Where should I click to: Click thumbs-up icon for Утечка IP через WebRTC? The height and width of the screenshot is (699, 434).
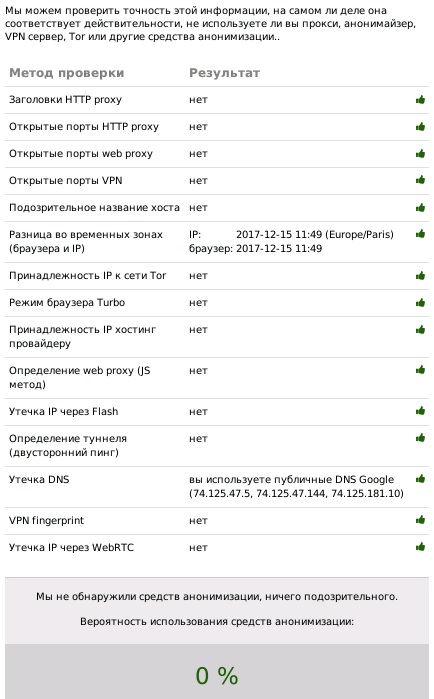coord(420,547)
